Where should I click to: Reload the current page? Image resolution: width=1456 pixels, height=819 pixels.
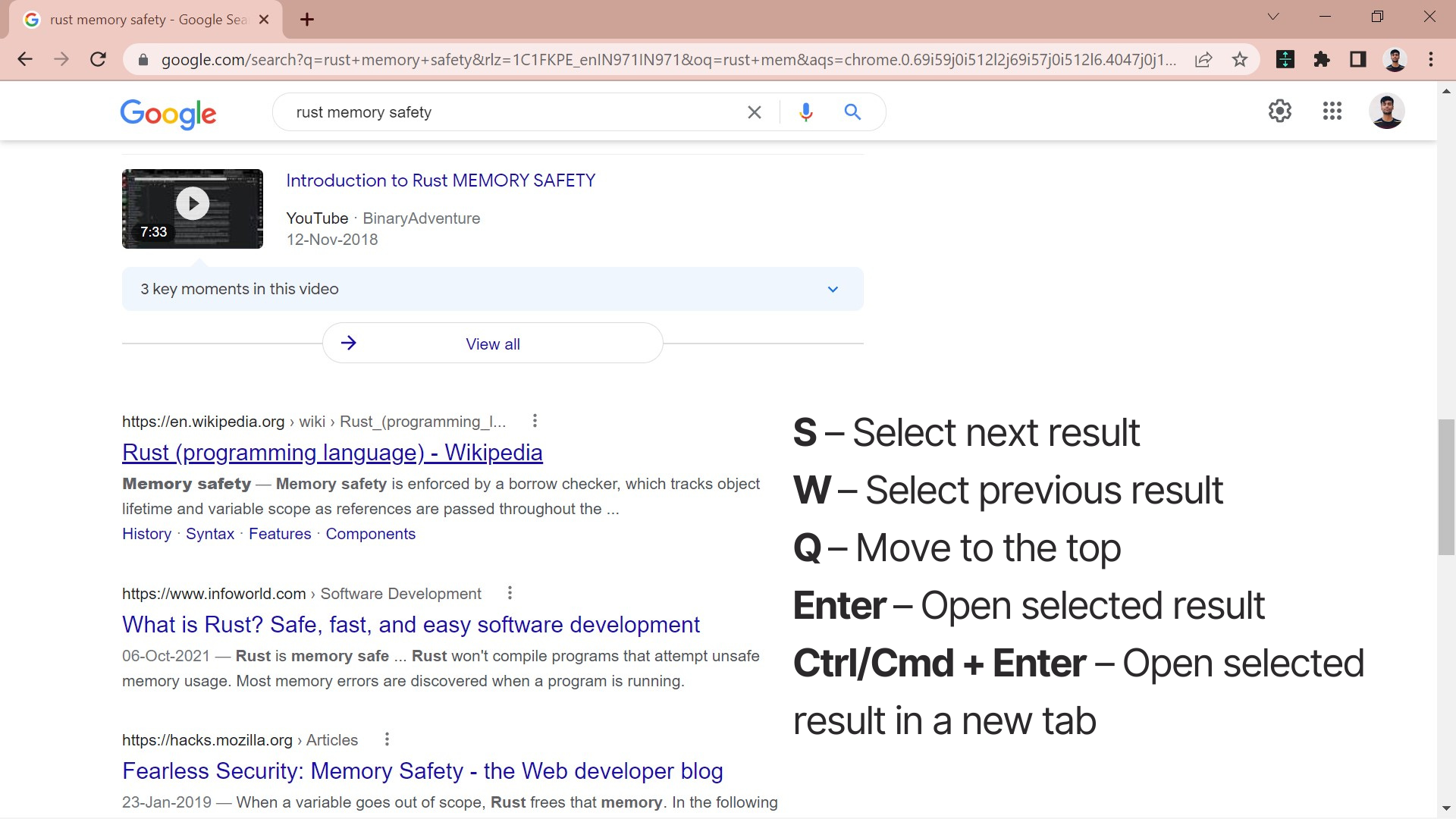(98, 59)
